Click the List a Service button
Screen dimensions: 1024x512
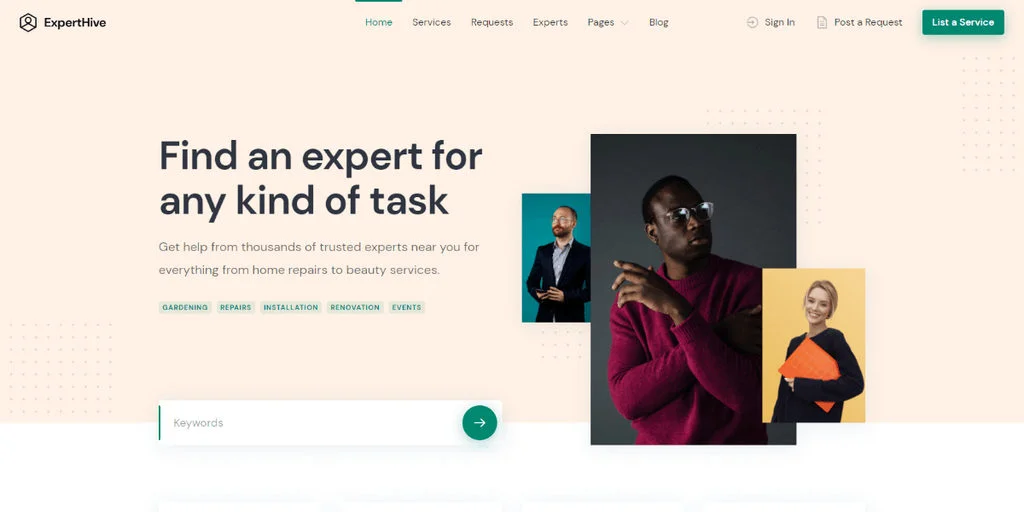tap(963, 22)
